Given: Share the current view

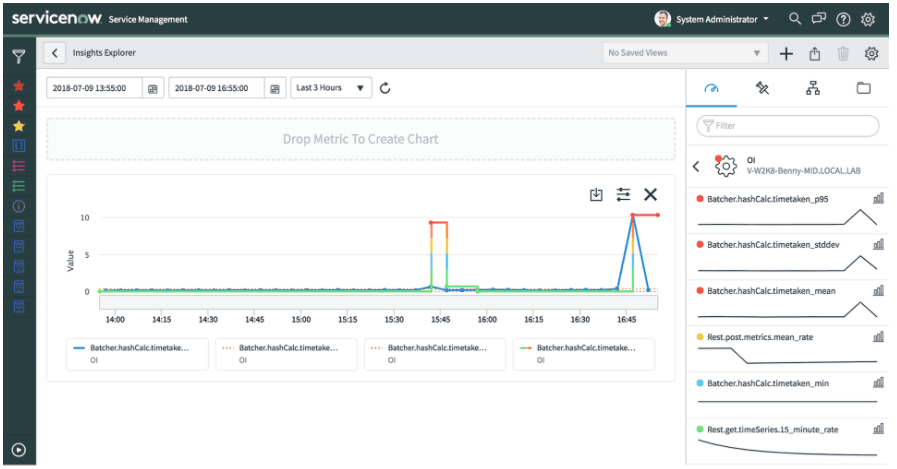Looking at the screenshot, I should 815,54.
